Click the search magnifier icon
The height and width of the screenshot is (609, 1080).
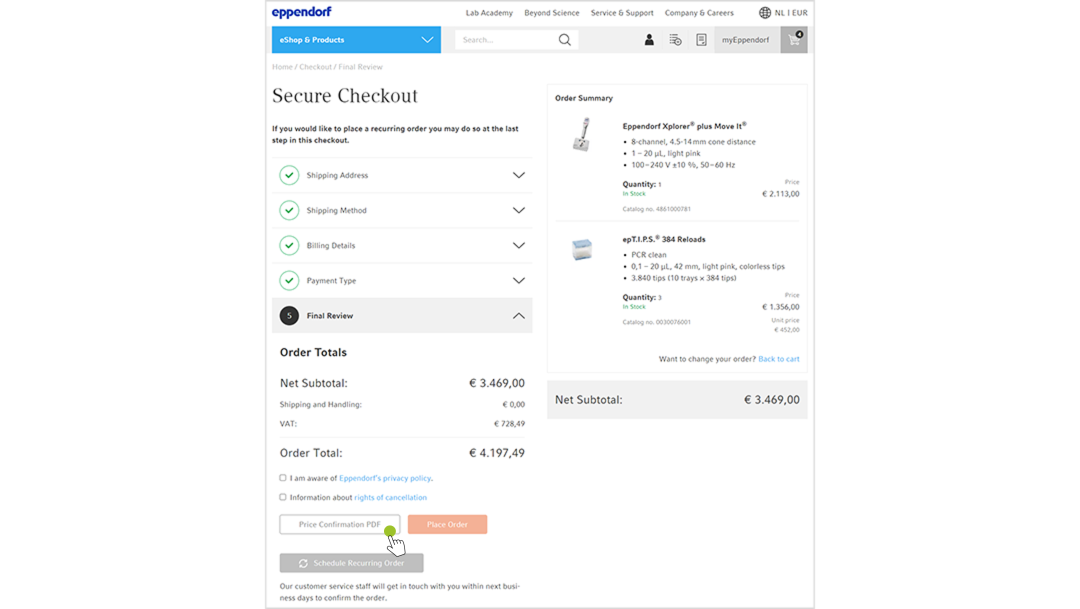click(x=565, y=40)
